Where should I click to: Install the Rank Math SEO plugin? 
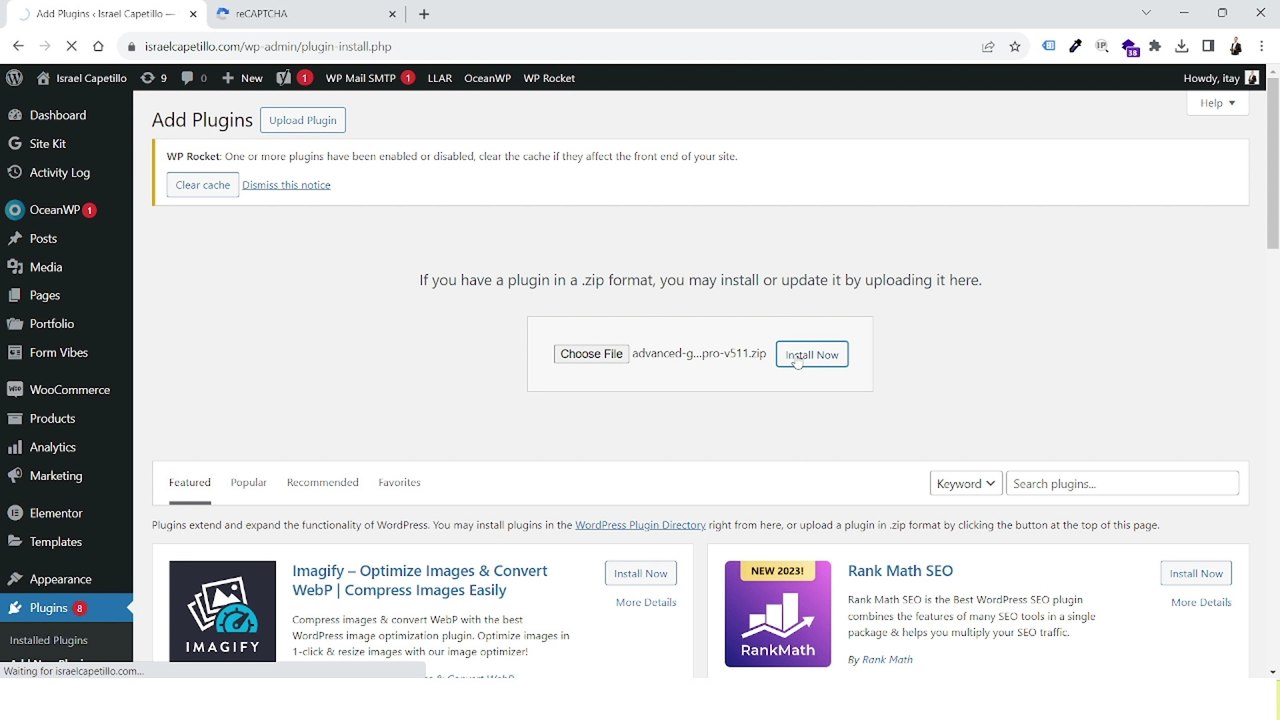pyautogui.click(x=1196, y=573)
